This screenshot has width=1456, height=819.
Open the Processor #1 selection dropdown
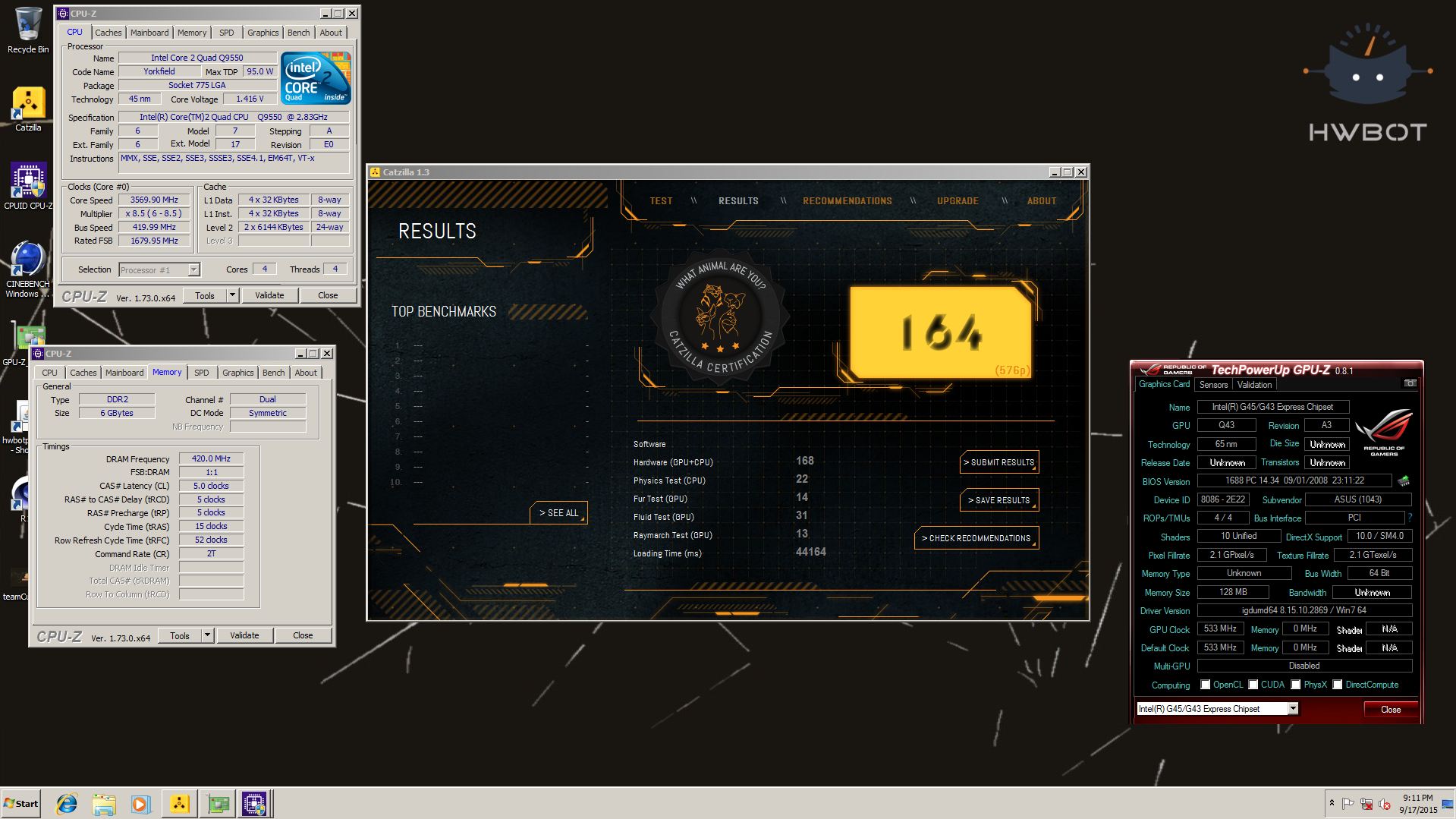coord(194,269)
